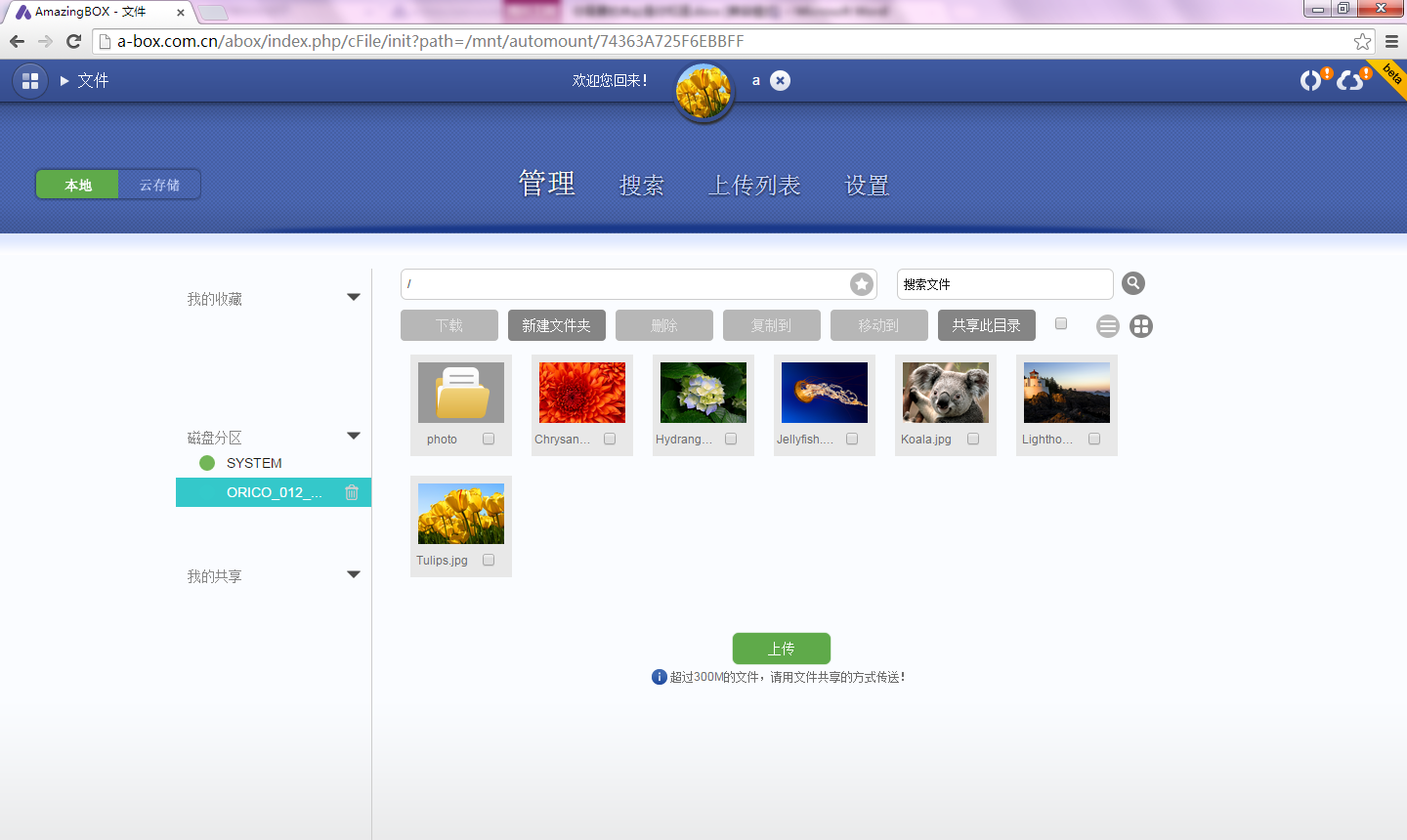Viewport: 1407px width, 840px height.
Task: Click the logout X icon beside username
Action: 780,81
